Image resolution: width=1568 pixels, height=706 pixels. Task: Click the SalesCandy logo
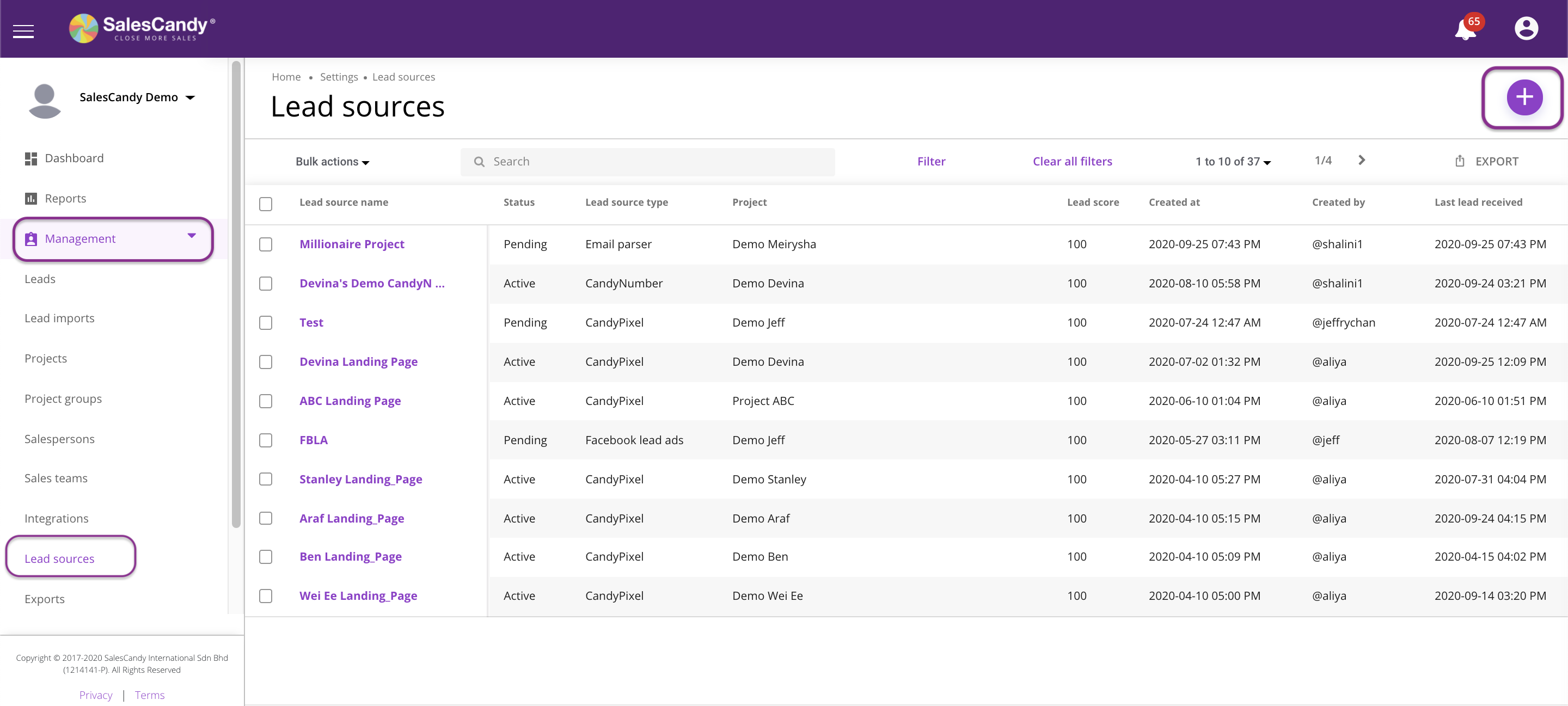click(142, 28)
